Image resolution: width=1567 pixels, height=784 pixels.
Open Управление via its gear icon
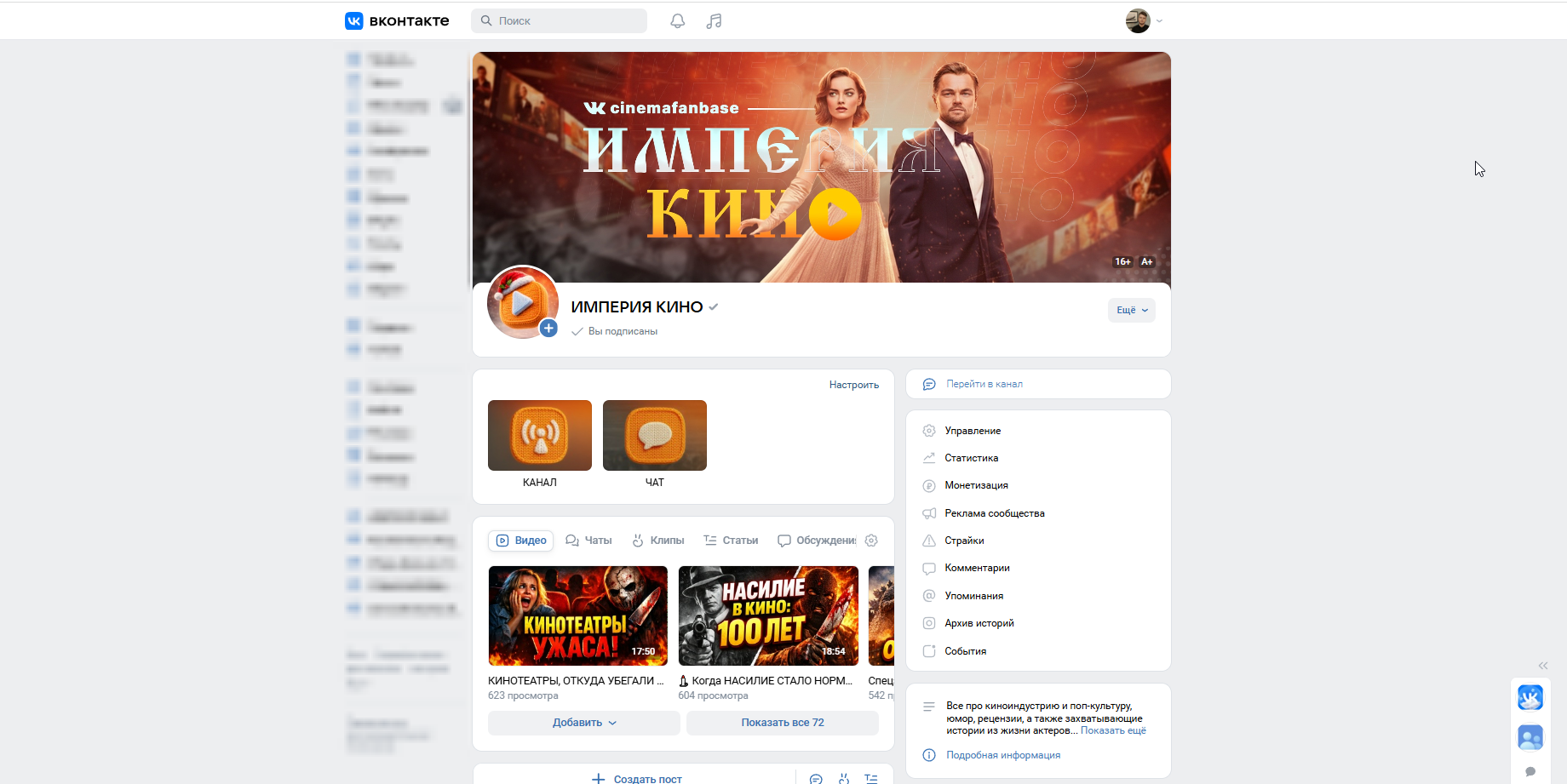coord(929,431)
